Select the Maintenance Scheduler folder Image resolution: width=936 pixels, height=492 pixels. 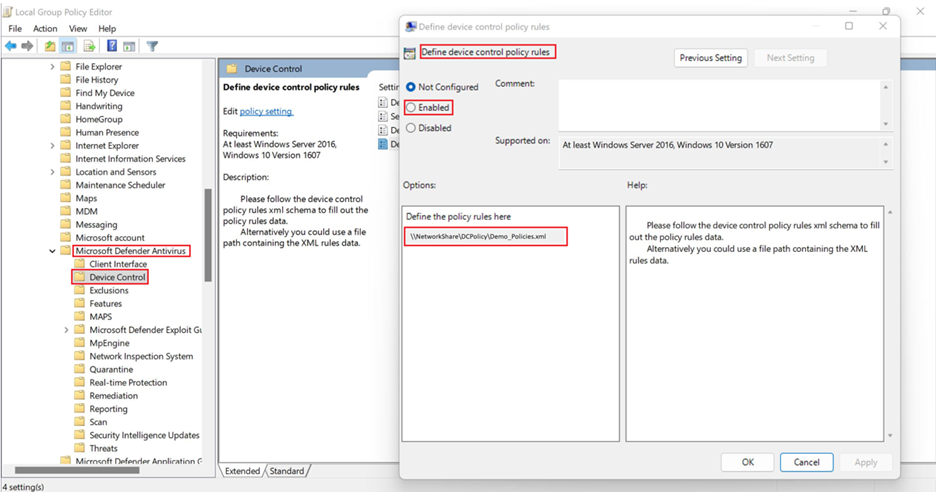(120, 184)
